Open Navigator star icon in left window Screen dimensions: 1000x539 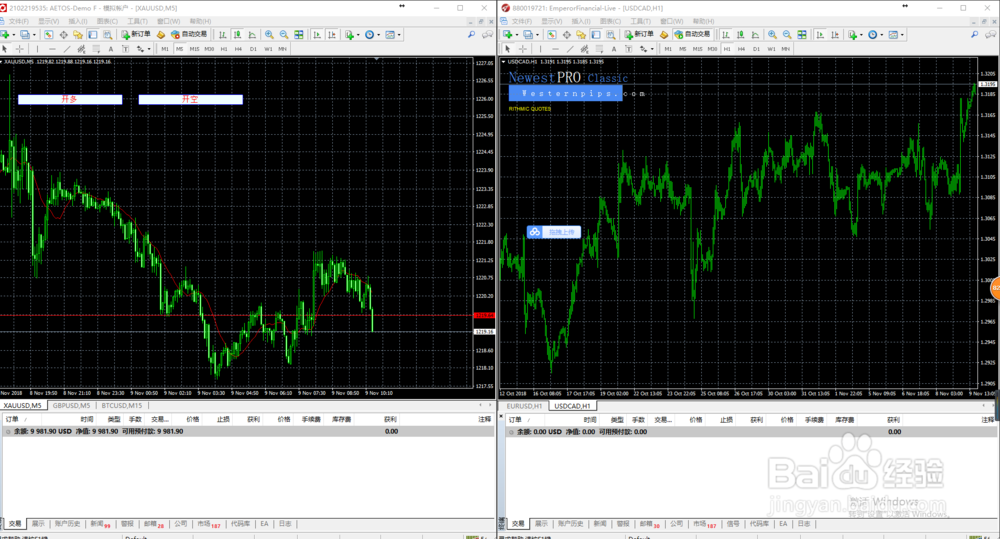(78, 34)
